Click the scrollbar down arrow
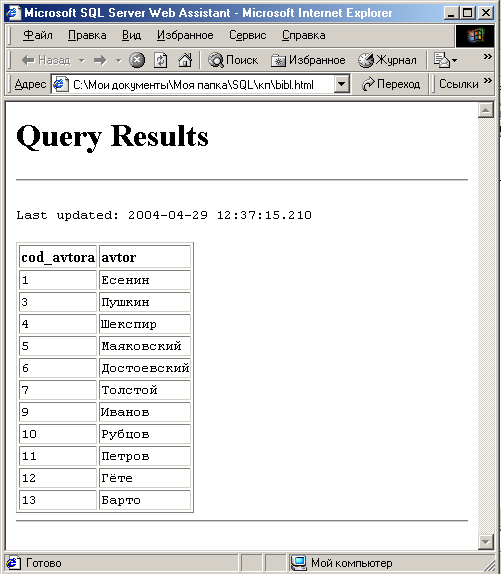The width and height of the screenshot is (501, 574). tap(486, 541)
